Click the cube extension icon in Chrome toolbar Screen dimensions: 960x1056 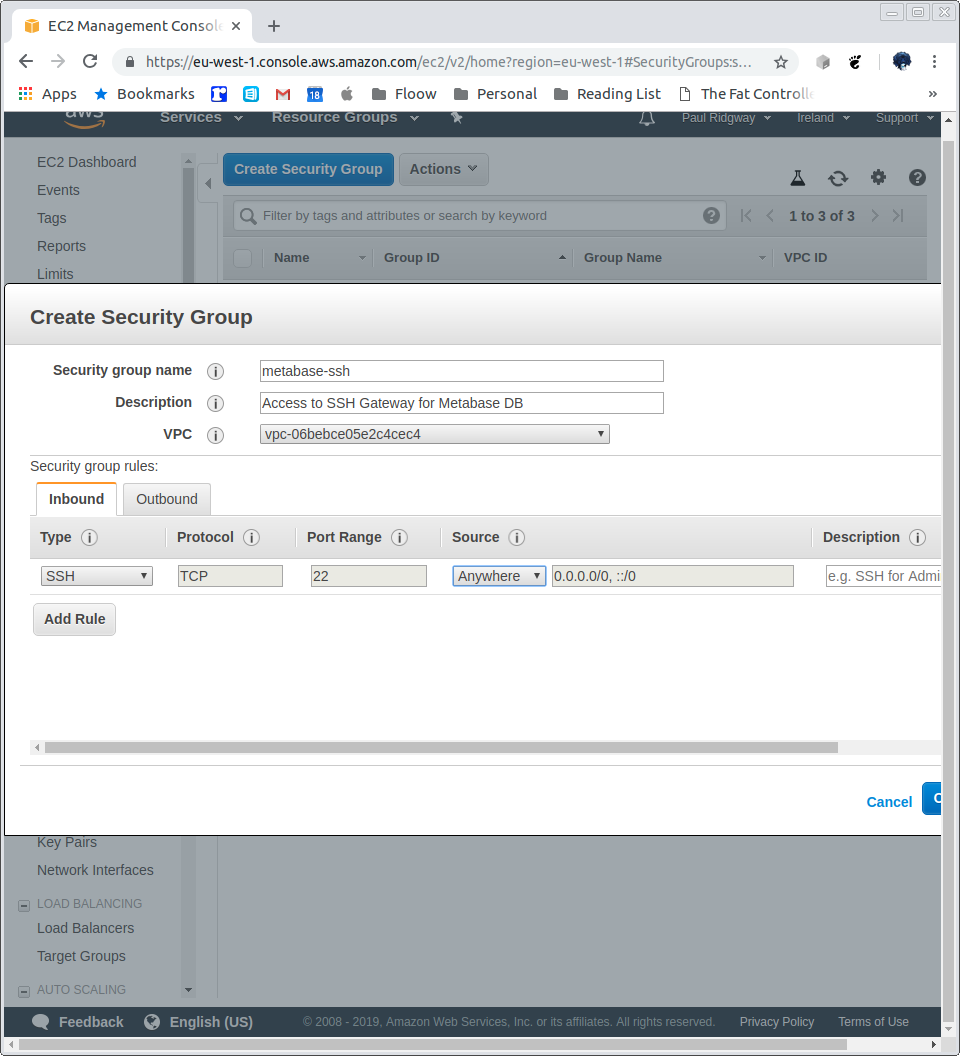(x=823, y=62)
